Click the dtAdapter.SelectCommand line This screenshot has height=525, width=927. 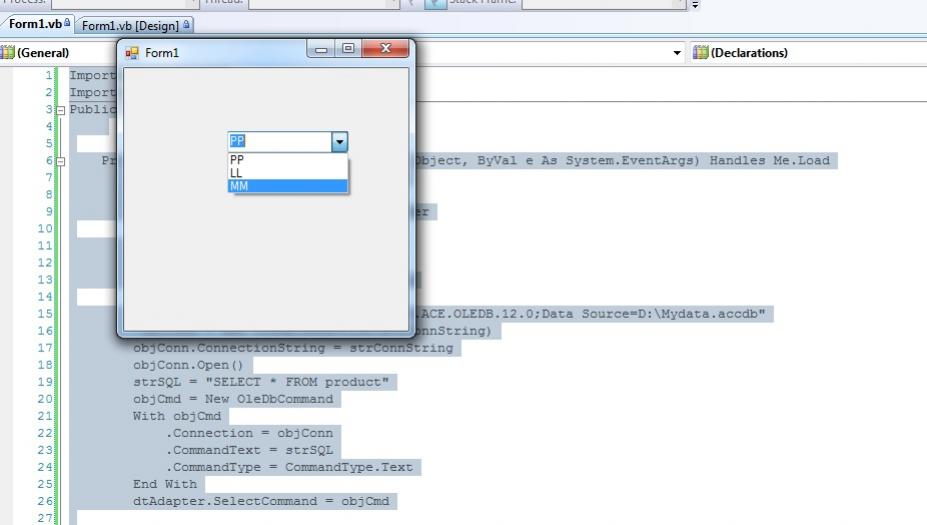click(261, 501)
